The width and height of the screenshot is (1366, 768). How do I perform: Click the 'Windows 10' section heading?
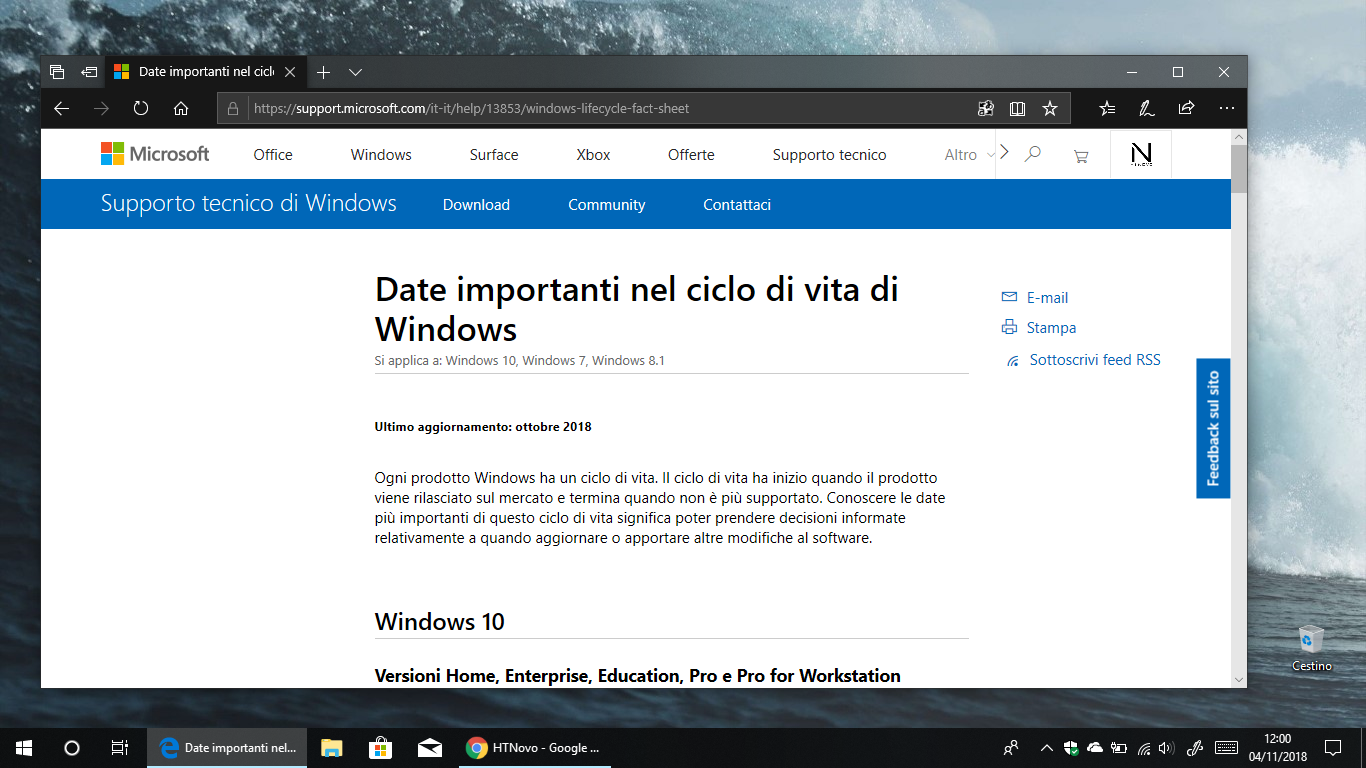coord(440,621)
